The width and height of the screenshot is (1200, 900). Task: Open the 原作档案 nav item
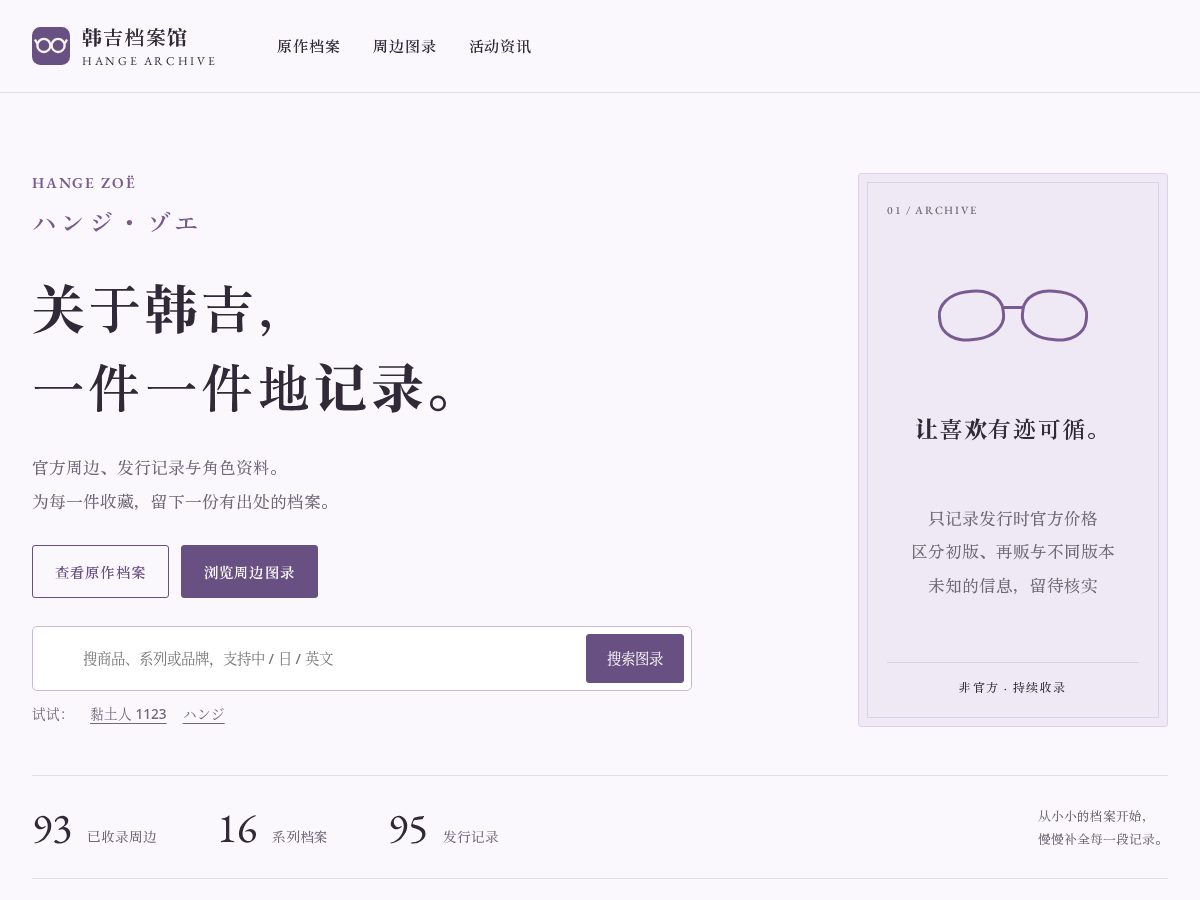[309, 47]
